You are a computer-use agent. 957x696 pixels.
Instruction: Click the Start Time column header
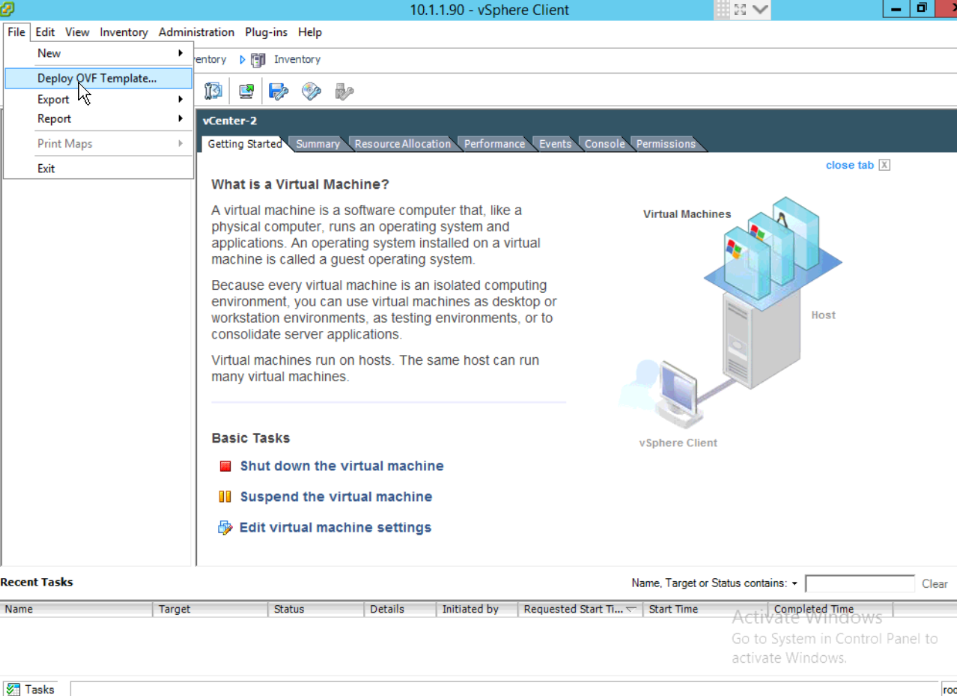point(705,609)
